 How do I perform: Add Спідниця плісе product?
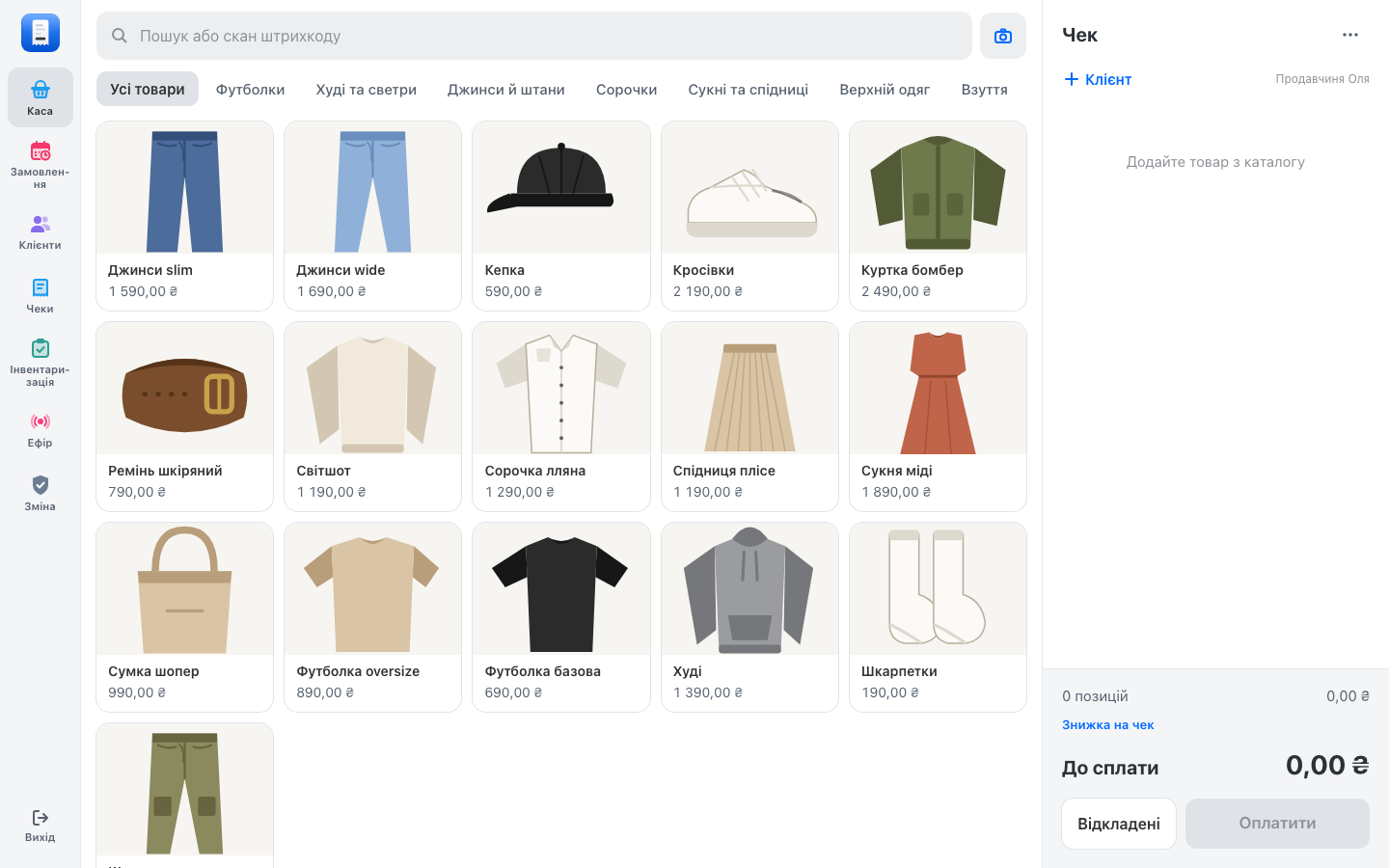[x=749, y=417]
